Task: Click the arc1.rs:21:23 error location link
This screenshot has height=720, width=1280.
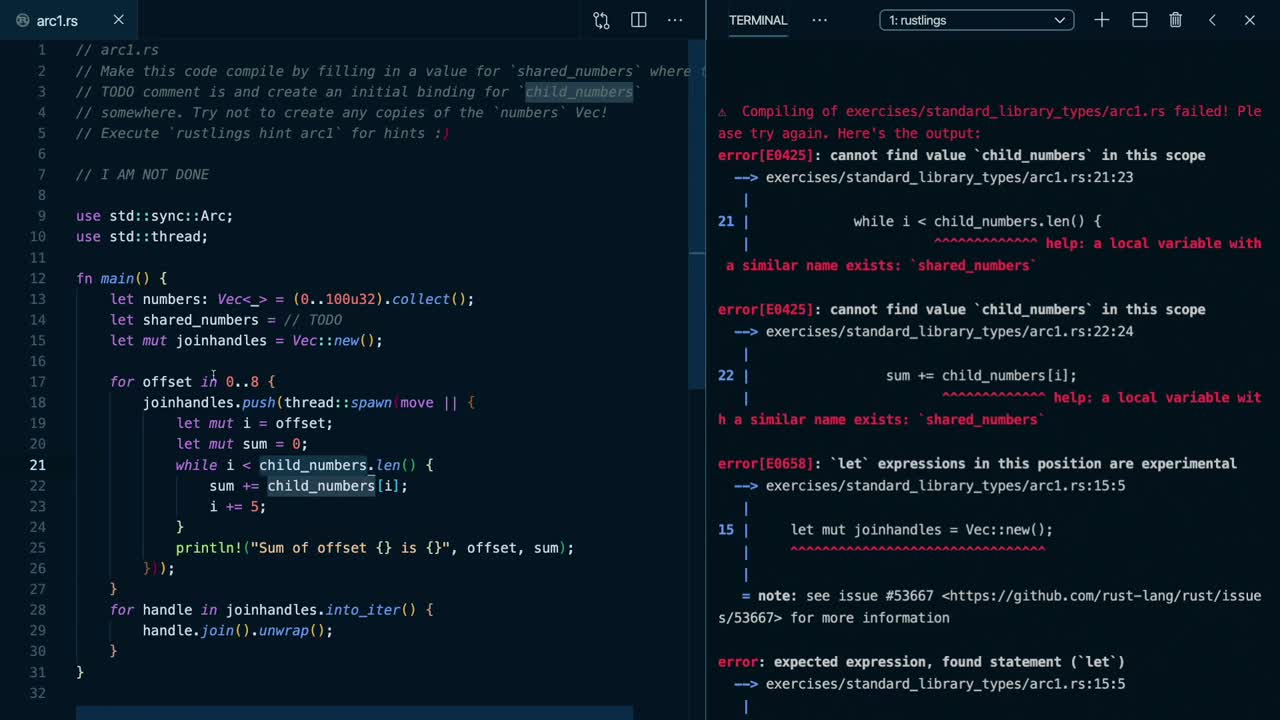Action: [948, 177]
